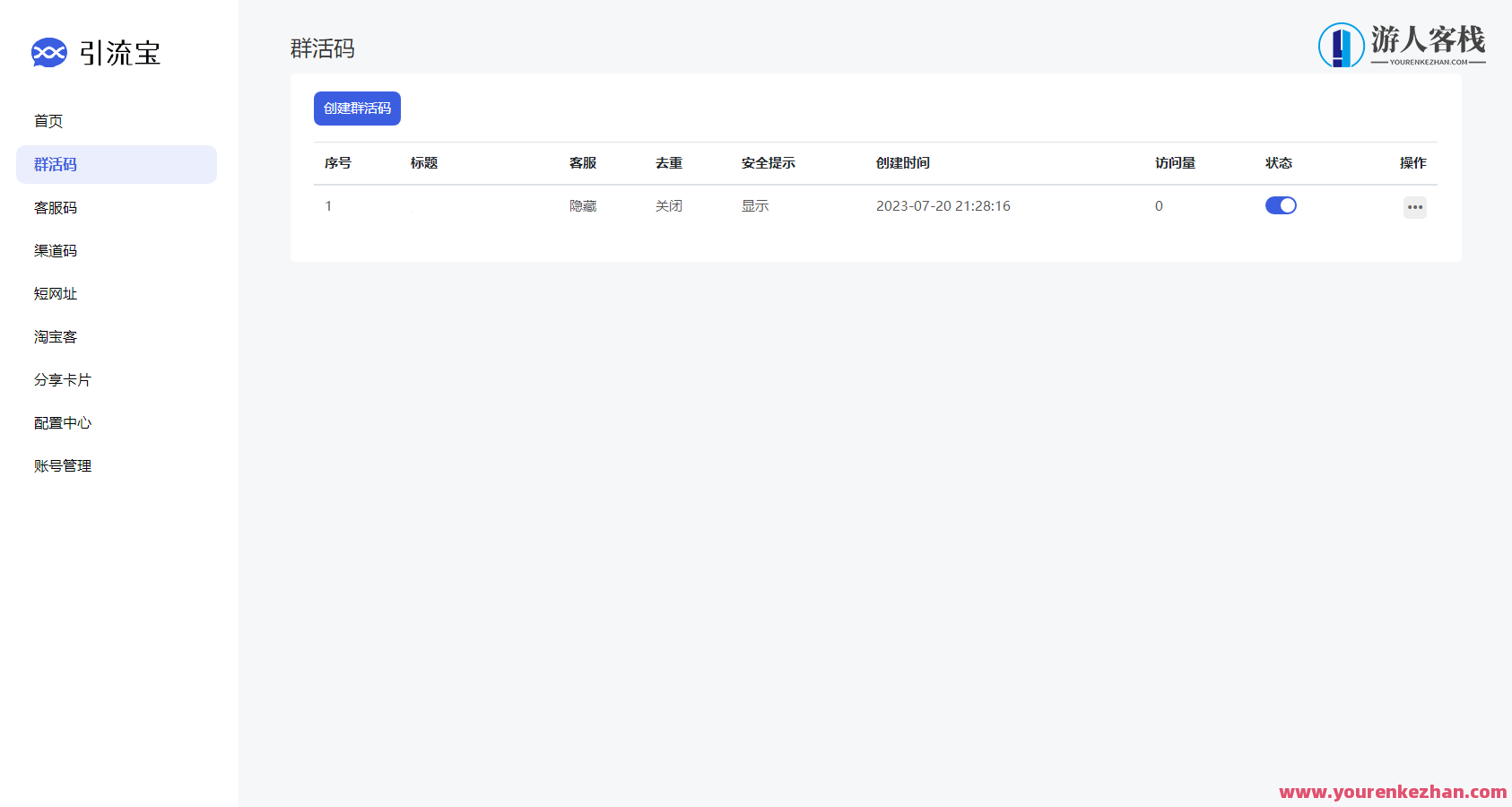Open 客服码 from the sidebar
The width and height of the screenshot is (1512, 807).
pyautogui.click(x=56, y=207)
